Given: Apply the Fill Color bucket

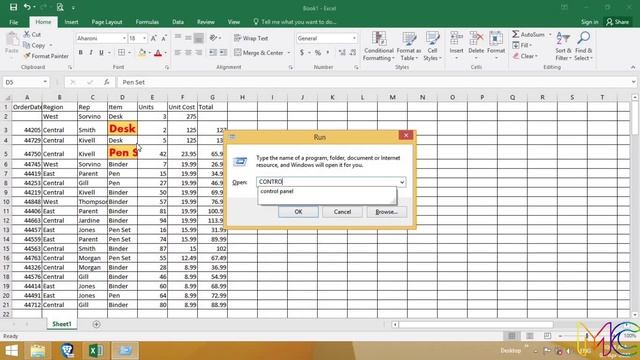Looking at the screenshot, I should point(142,53).
